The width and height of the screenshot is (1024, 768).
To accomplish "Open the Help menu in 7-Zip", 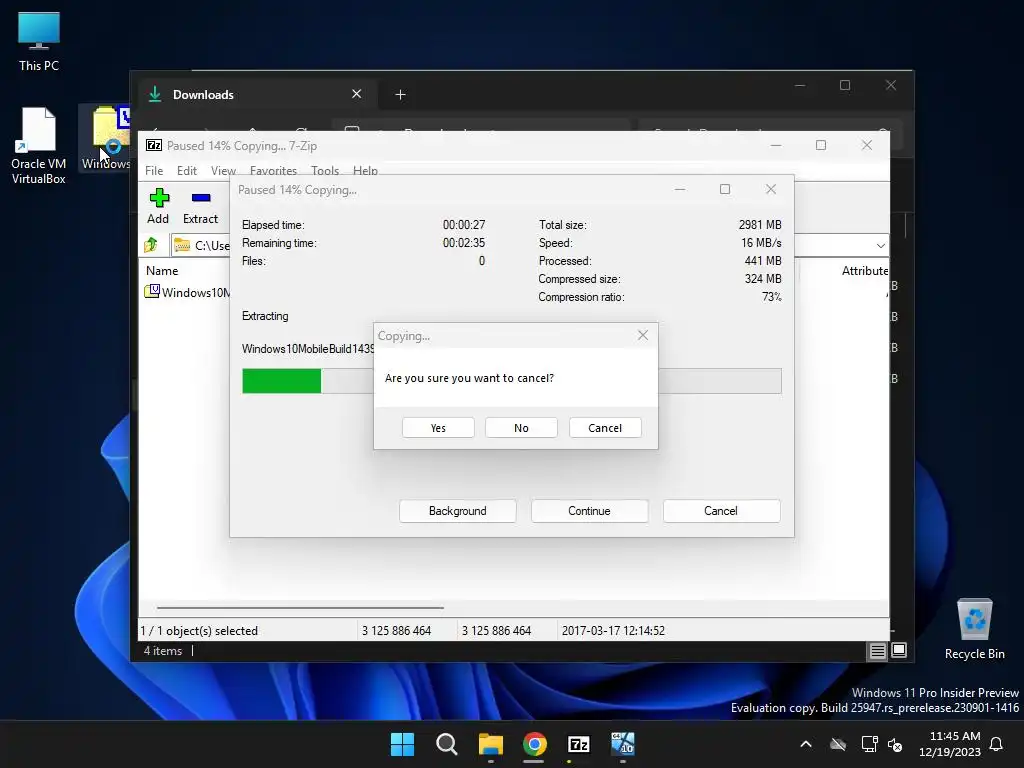I will tap(365, 170).
